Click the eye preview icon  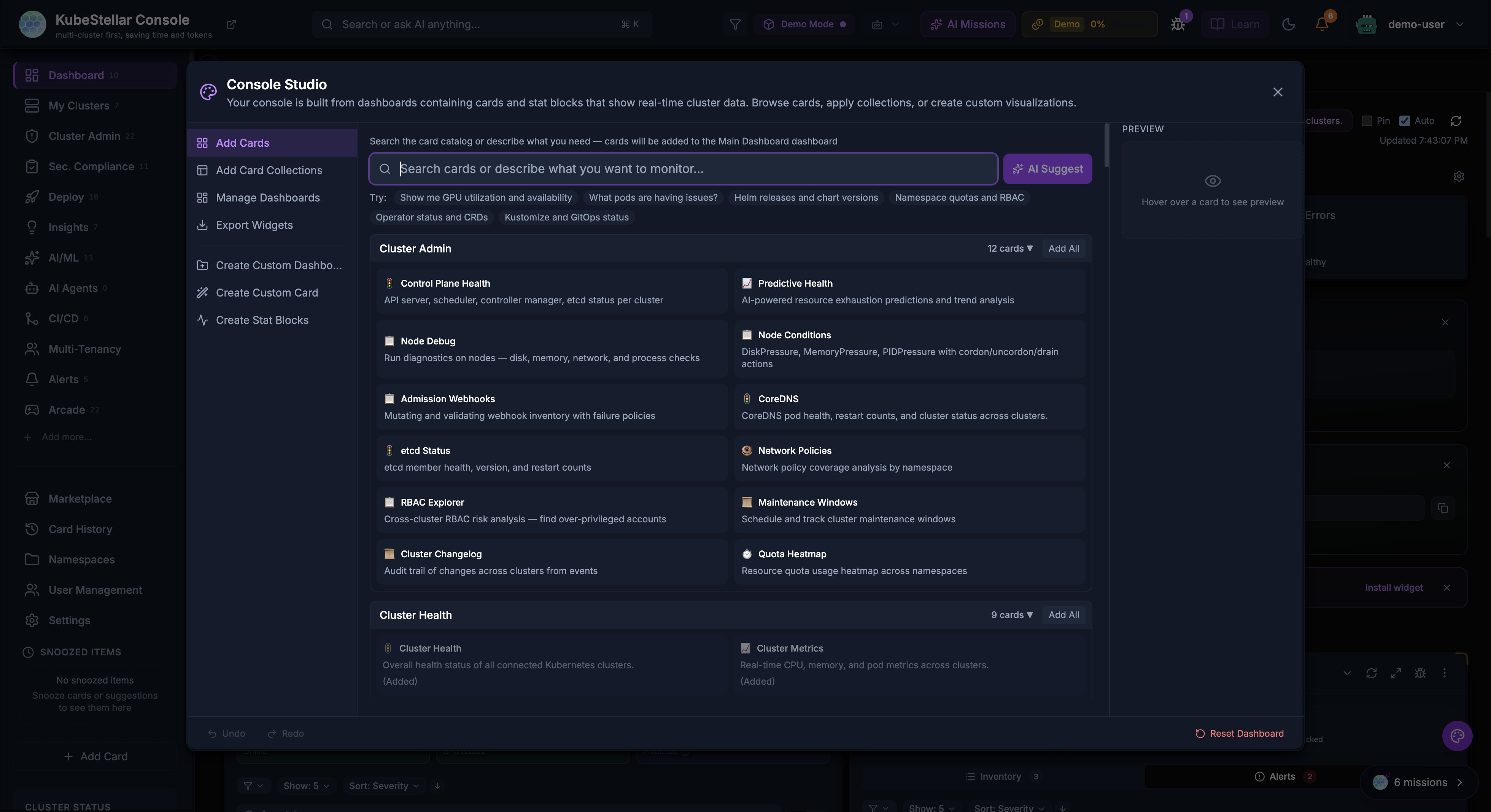(1213, 181)
